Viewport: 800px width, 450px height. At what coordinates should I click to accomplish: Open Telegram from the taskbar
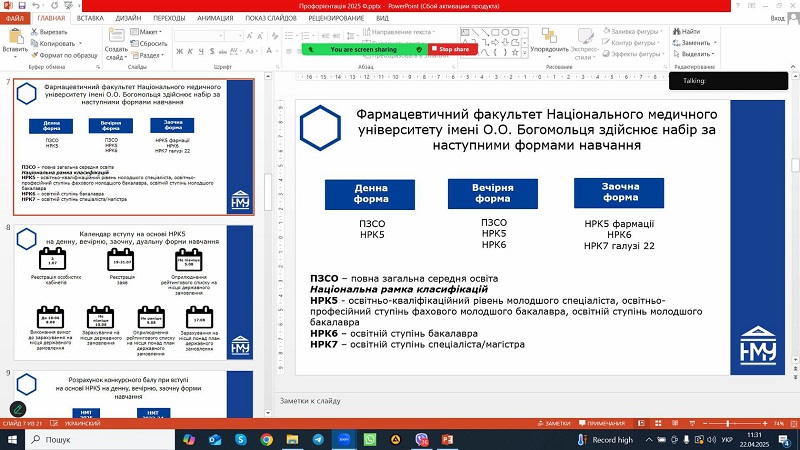pyautogui.click(x=318, y=439)
